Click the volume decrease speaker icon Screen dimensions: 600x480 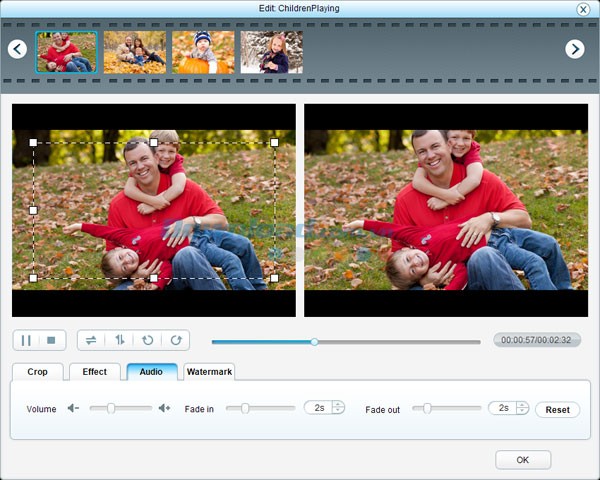[73, 408]
